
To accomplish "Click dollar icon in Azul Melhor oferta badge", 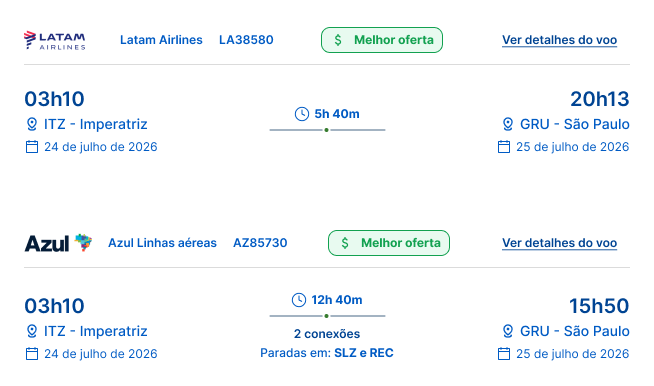I will click(345, 243).
